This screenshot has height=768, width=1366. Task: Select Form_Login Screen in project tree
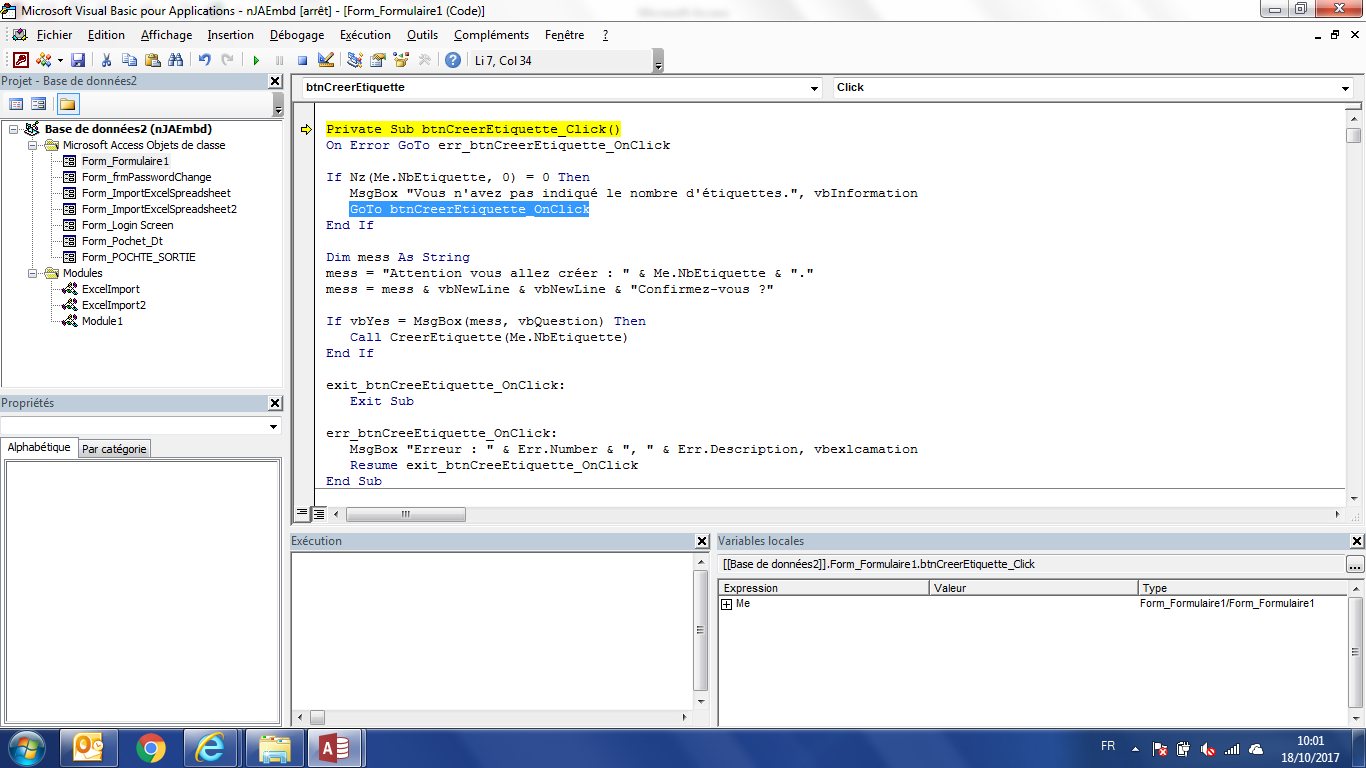[127, 225]
